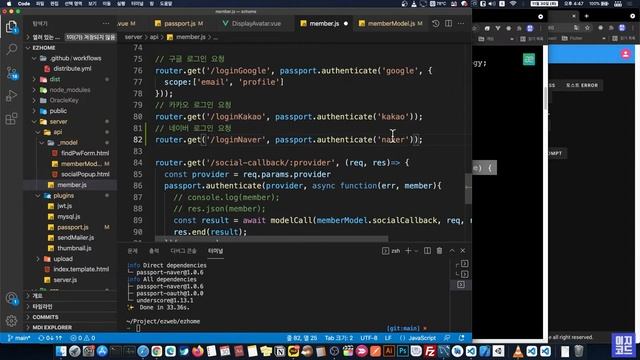
Task: Click the sync changes status item
Action: pos(50,338)
